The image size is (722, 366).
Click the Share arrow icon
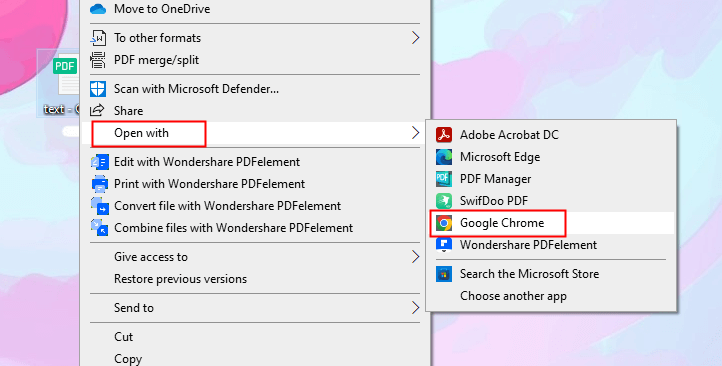97,110
